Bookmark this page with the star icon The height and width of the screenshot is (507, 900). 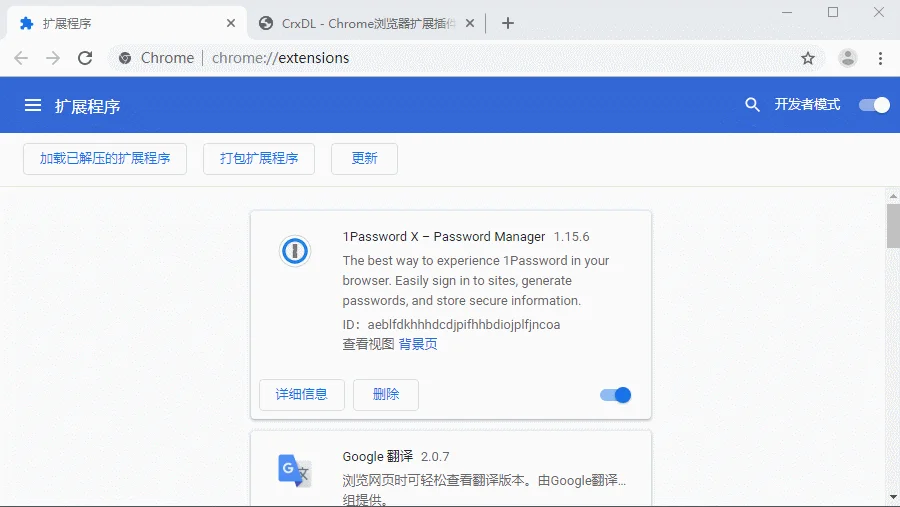coord(808,58)
